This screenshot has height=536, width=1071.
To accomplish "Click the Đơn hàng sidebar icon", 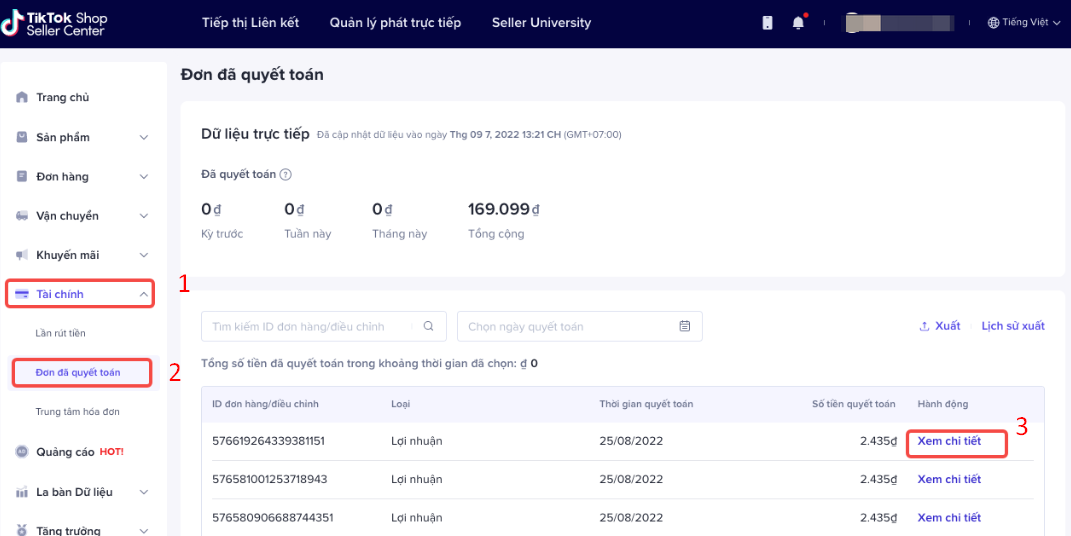I will coord(22,176).
